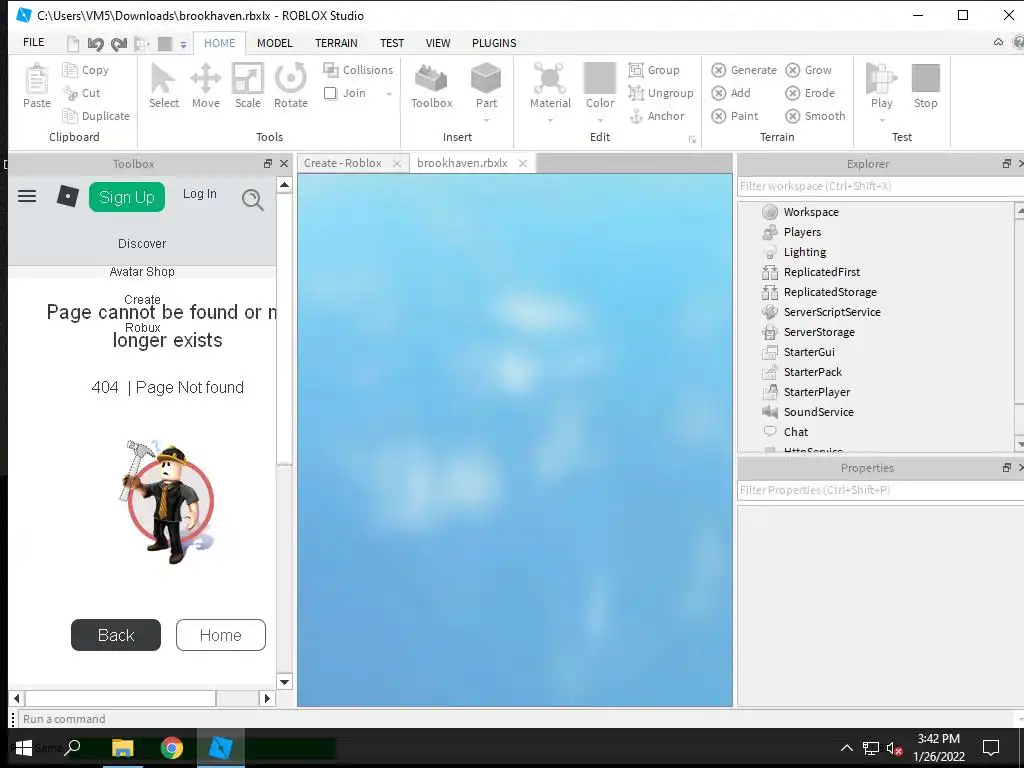1024x768 pixels.
Task: Switch to the Create - Roblox tab
Action: click(x=342, y=163)
